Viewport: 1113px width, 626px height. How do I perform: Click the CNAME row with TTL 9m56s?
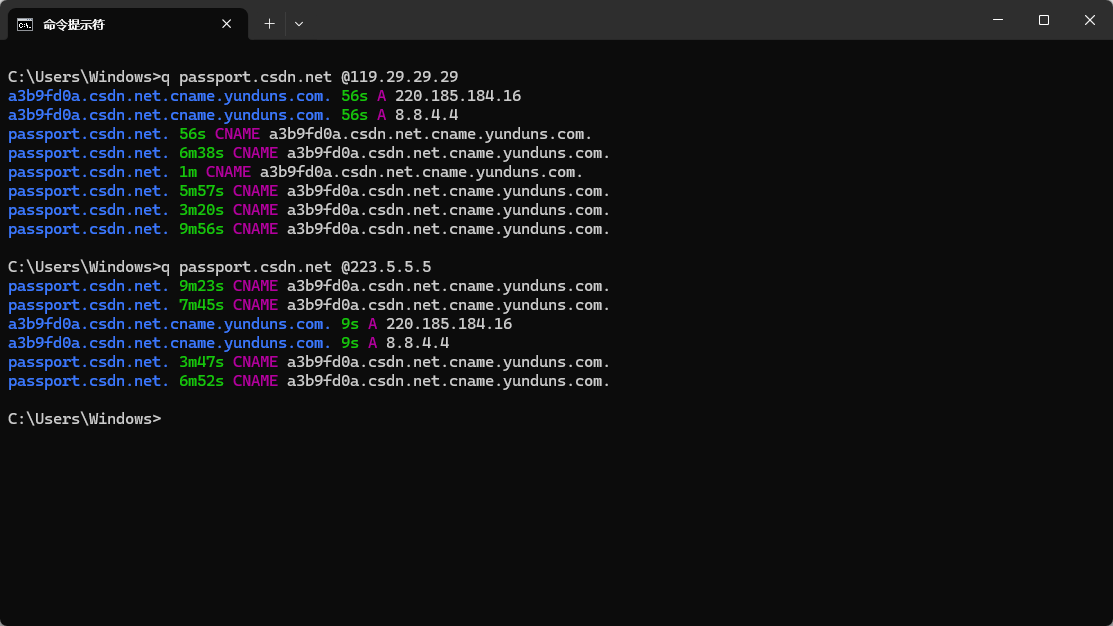click(309, 229)
